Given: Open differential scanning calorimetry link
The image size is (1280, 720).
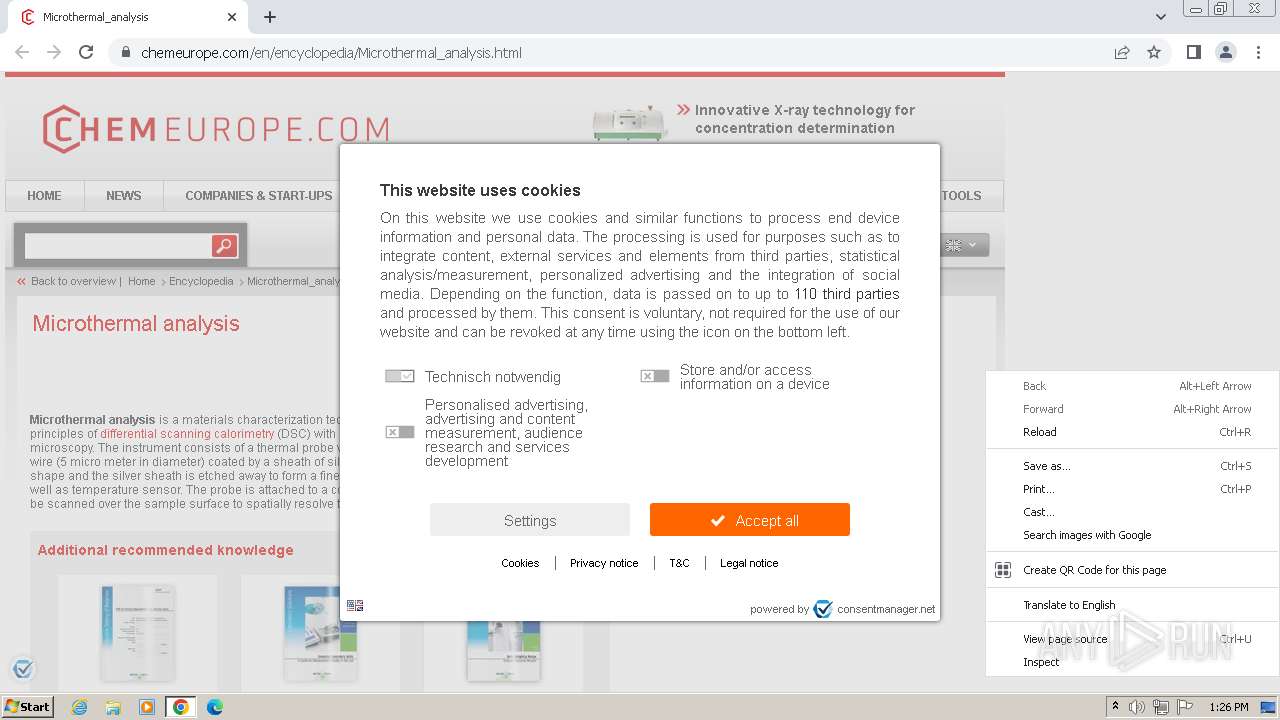Looking at the screenshot, I should (x=187, y=434).
